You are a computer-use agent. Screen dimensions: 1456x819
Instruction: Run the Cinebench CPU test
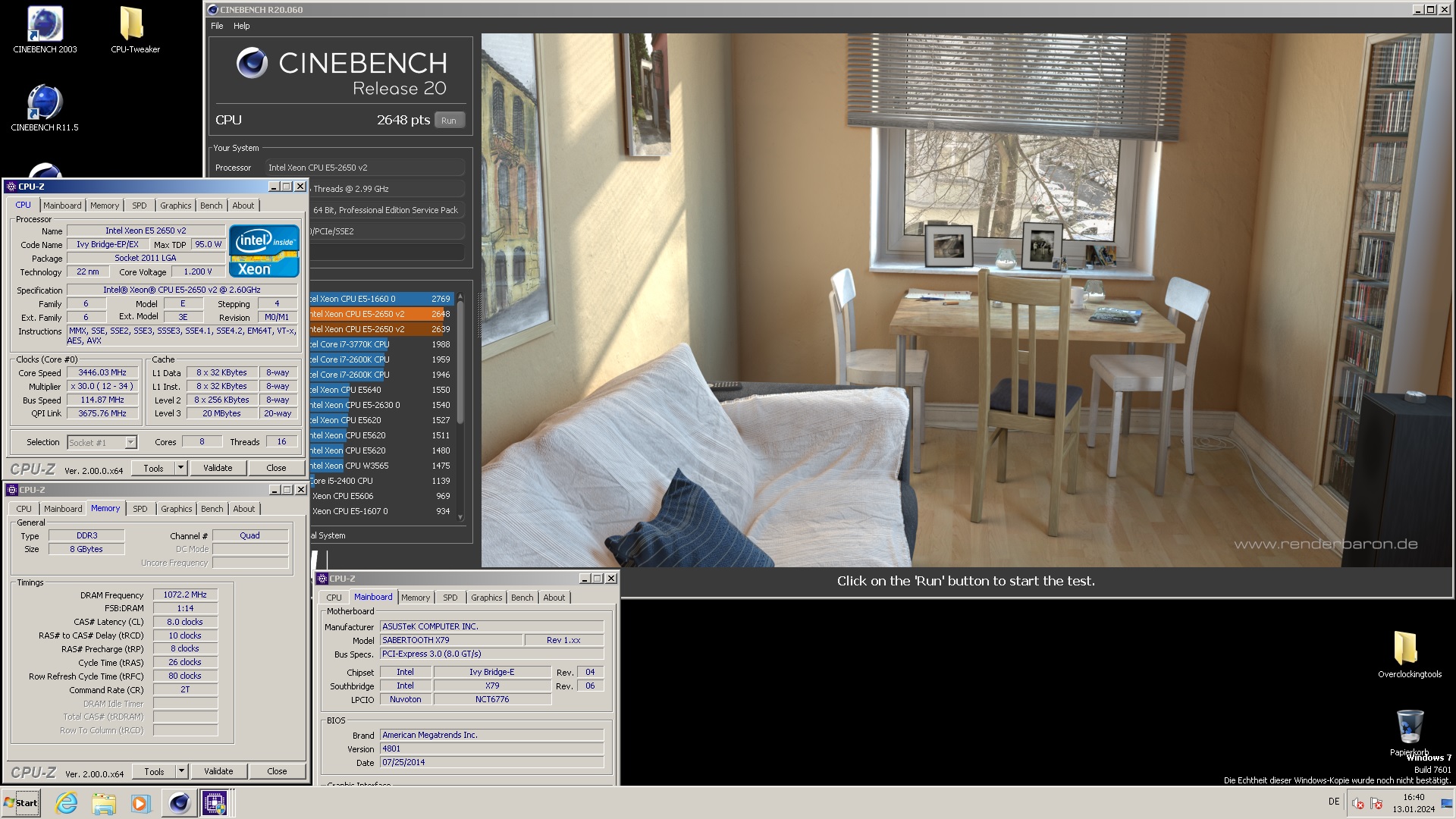pos(449,121)
